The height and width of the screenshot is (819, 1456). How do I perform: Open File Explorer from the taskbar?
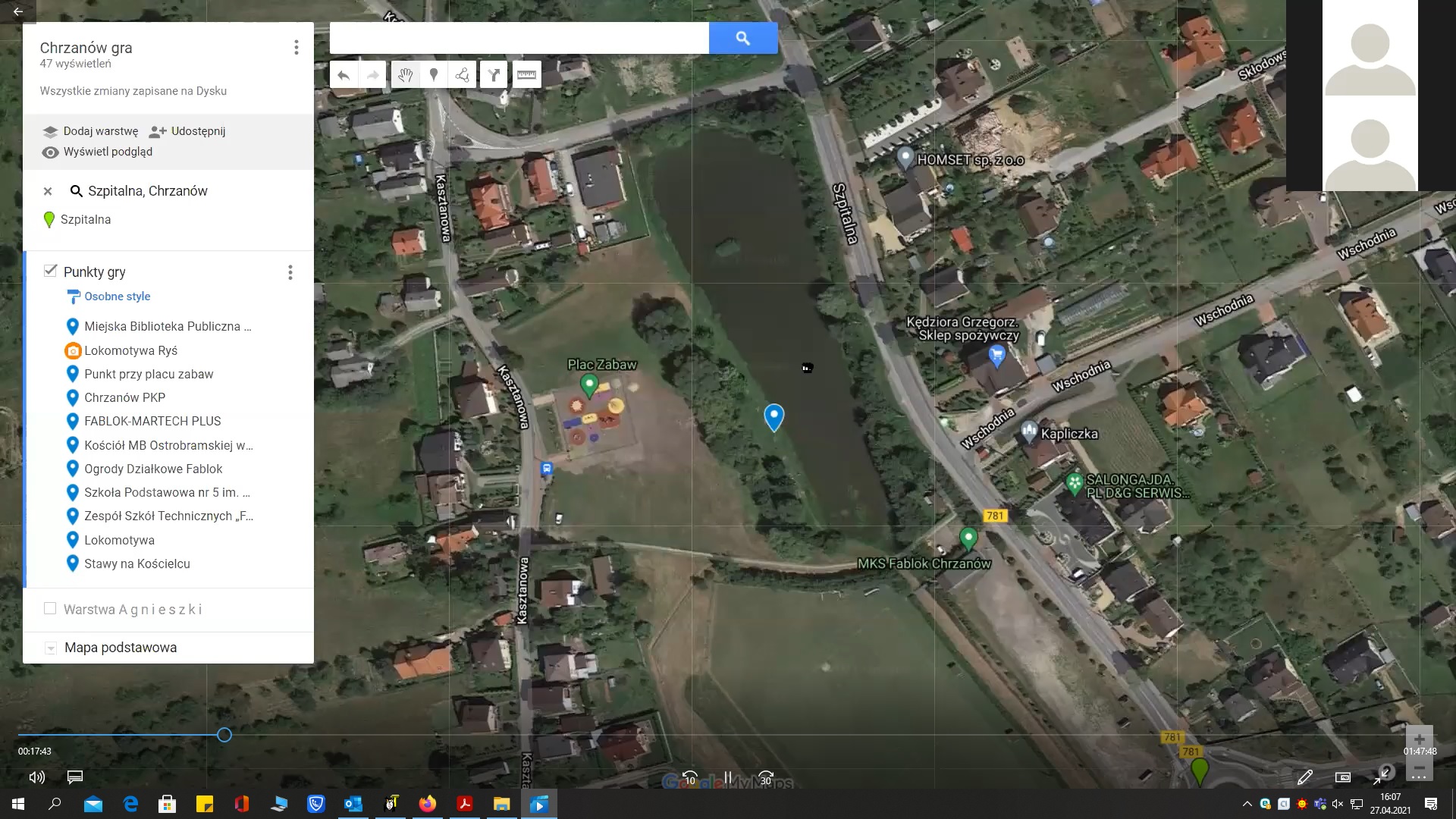[502, 804]
